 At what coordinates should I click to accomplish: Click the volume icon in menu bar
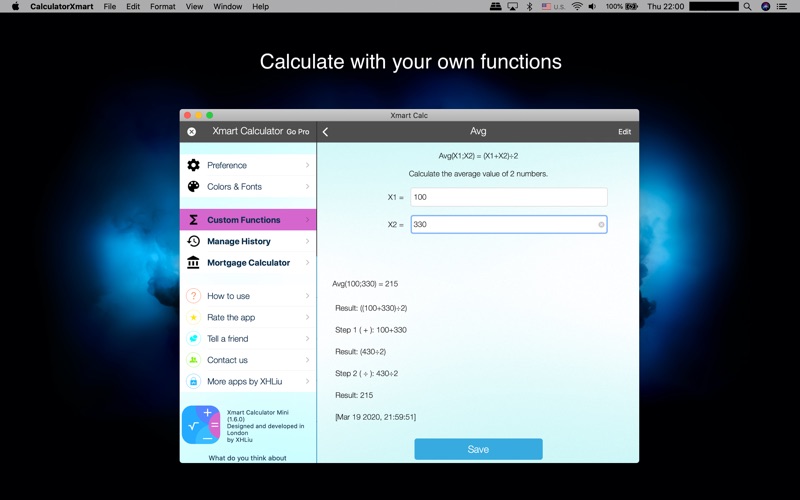tap(592, 7)
